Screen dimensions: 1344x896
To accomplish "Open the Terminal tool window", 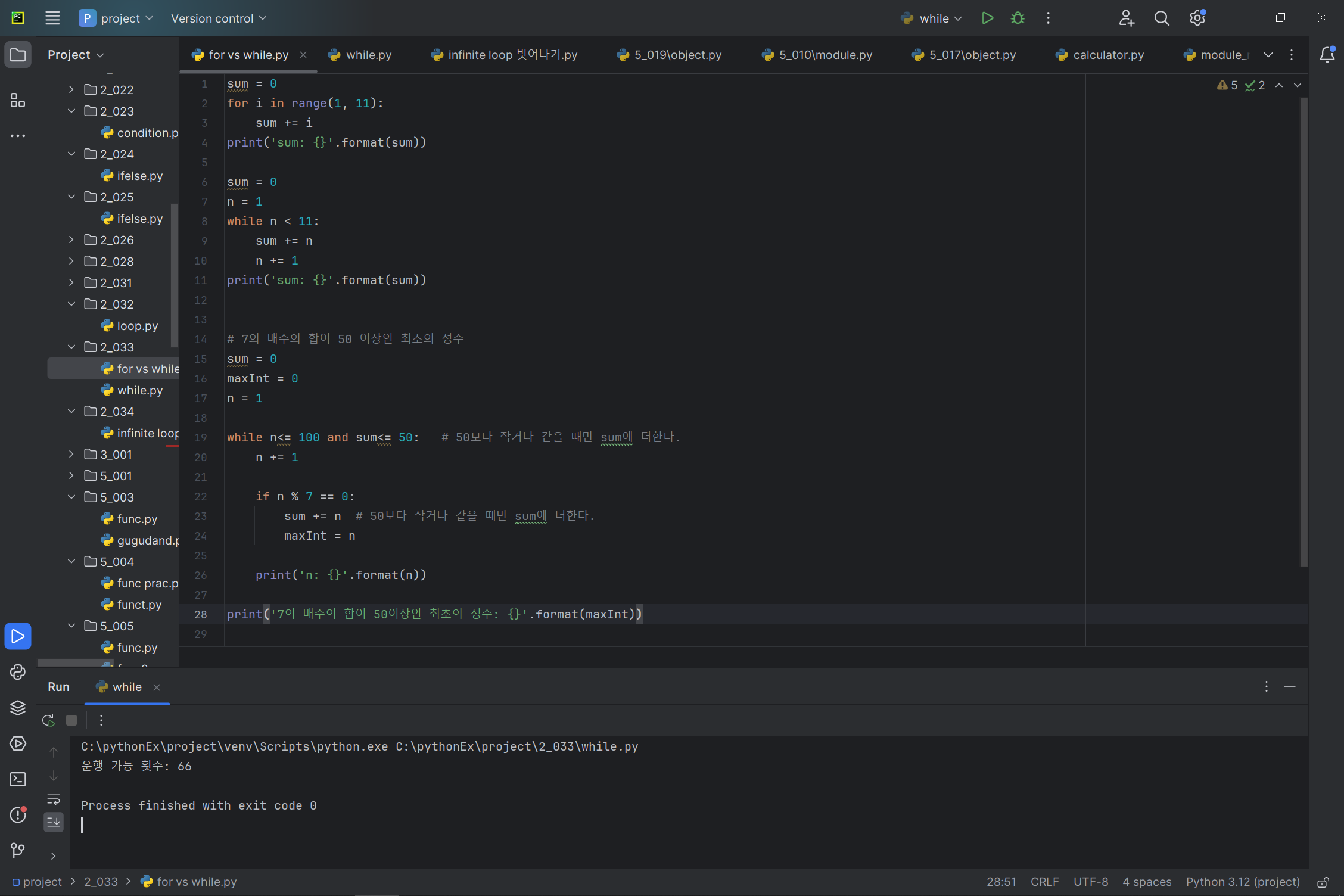I will coord(18,779).
